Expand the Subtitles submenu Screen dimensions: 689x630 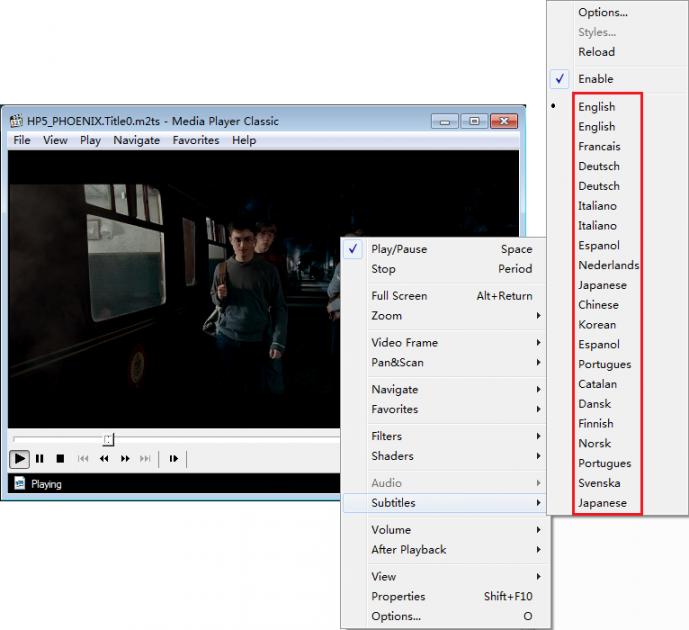click(444, 503)
